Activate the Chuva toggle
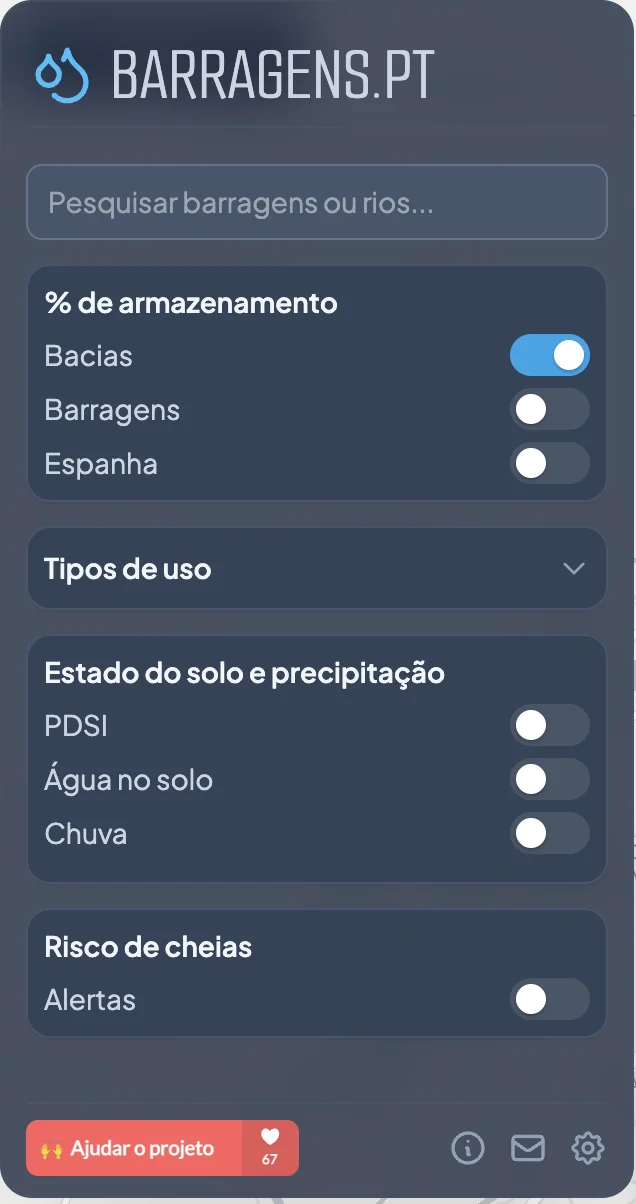This screenshot has height=1204, width=636. coord(550,833)
